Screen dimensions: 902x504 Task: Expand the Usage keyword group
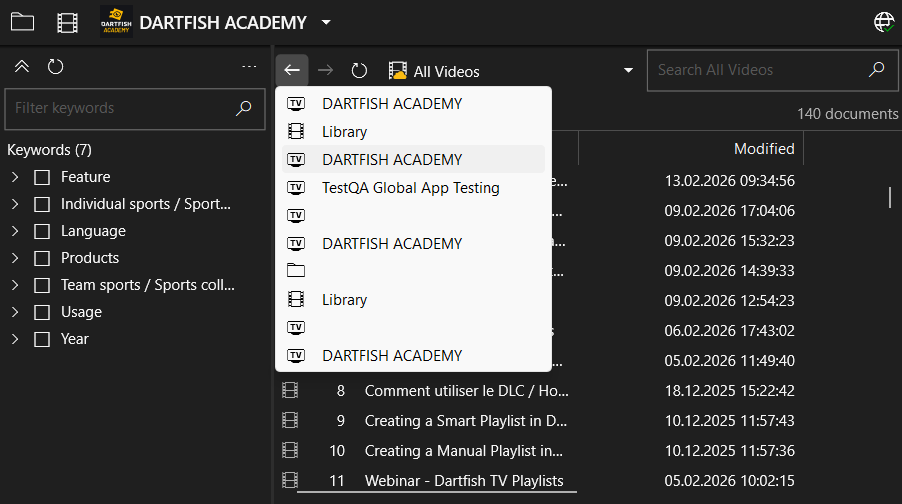pos(16,312)
